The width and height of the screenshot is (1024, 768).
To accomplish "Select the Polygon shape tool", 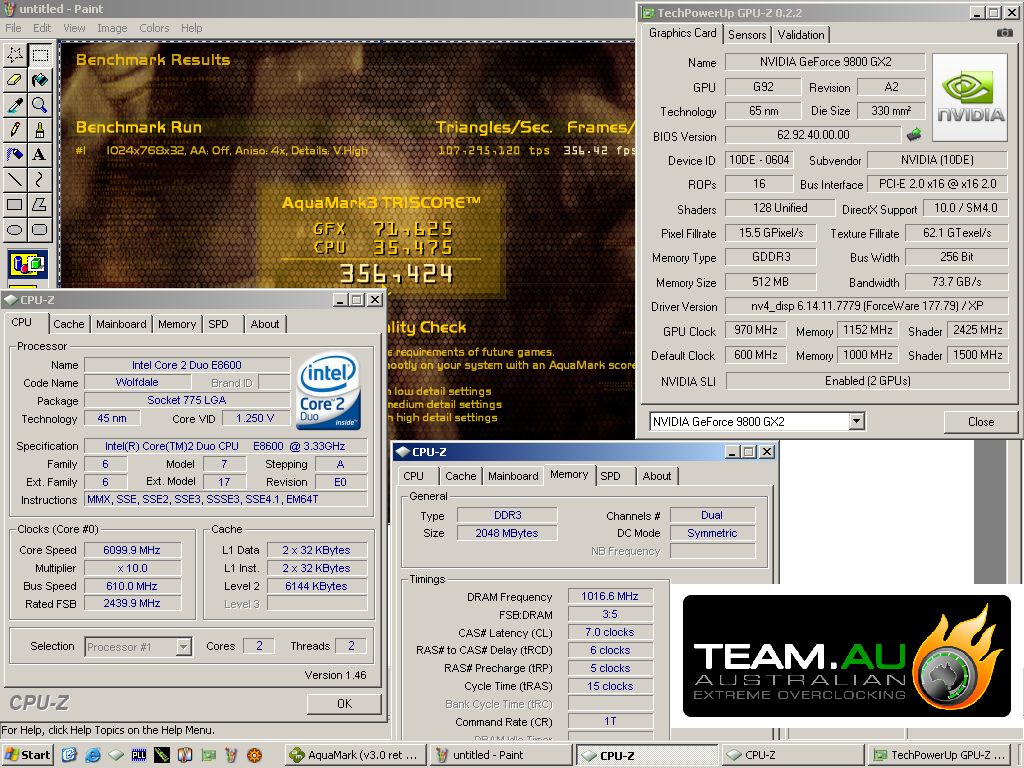I will (40, 204).
